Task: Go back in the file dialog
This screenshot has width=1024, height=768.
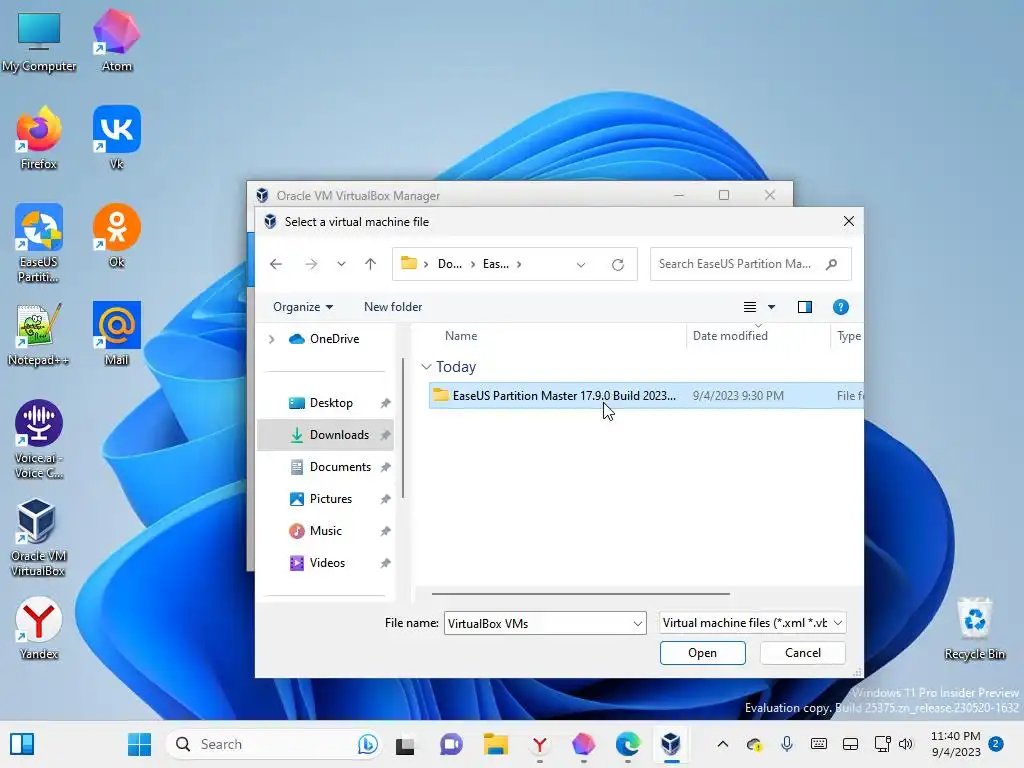Action: pyautogui.click(x=276, y=264)
